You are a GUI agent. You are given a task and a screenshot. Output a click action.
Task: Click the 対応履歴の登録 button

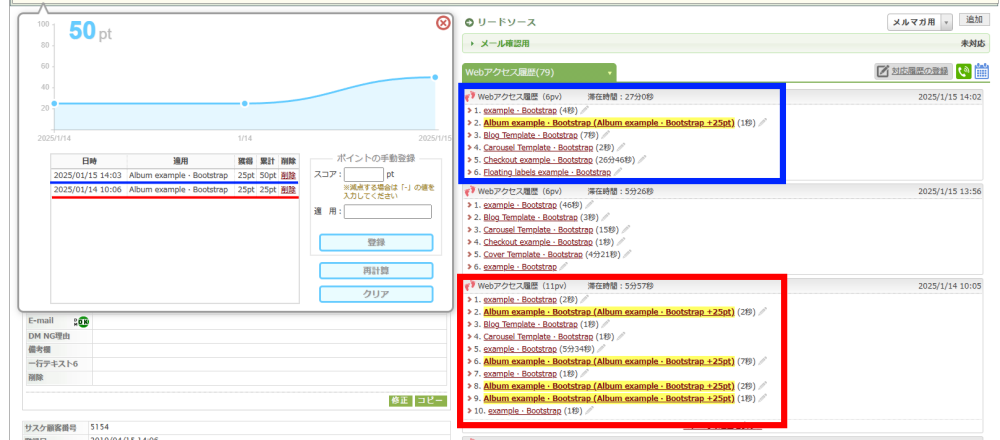912,71
